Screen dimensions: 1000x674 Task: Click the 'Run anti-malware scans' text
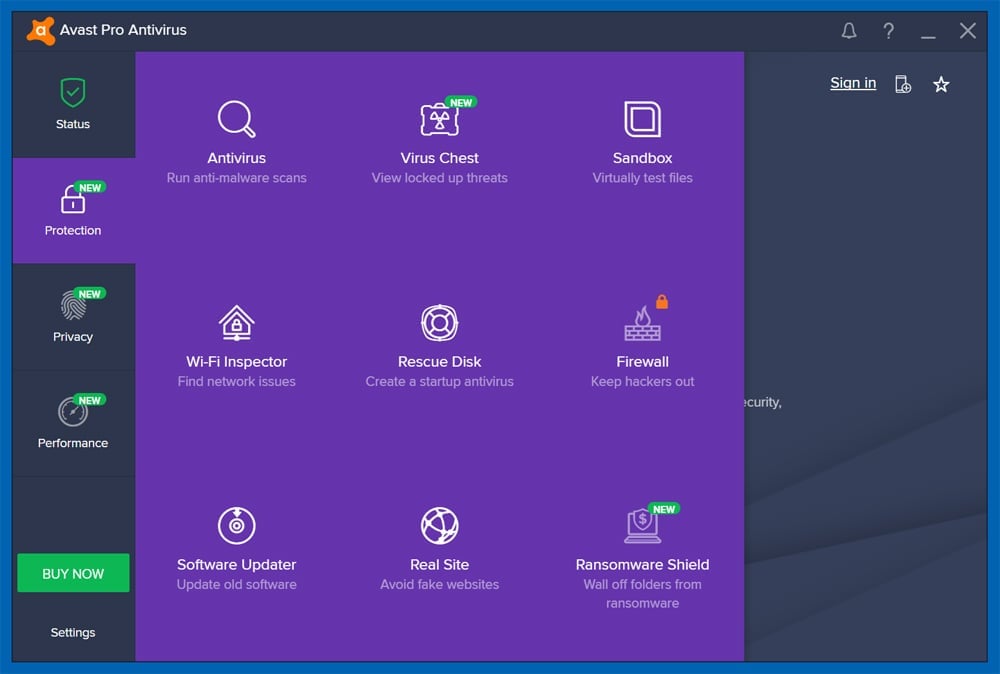pos(237,178)
